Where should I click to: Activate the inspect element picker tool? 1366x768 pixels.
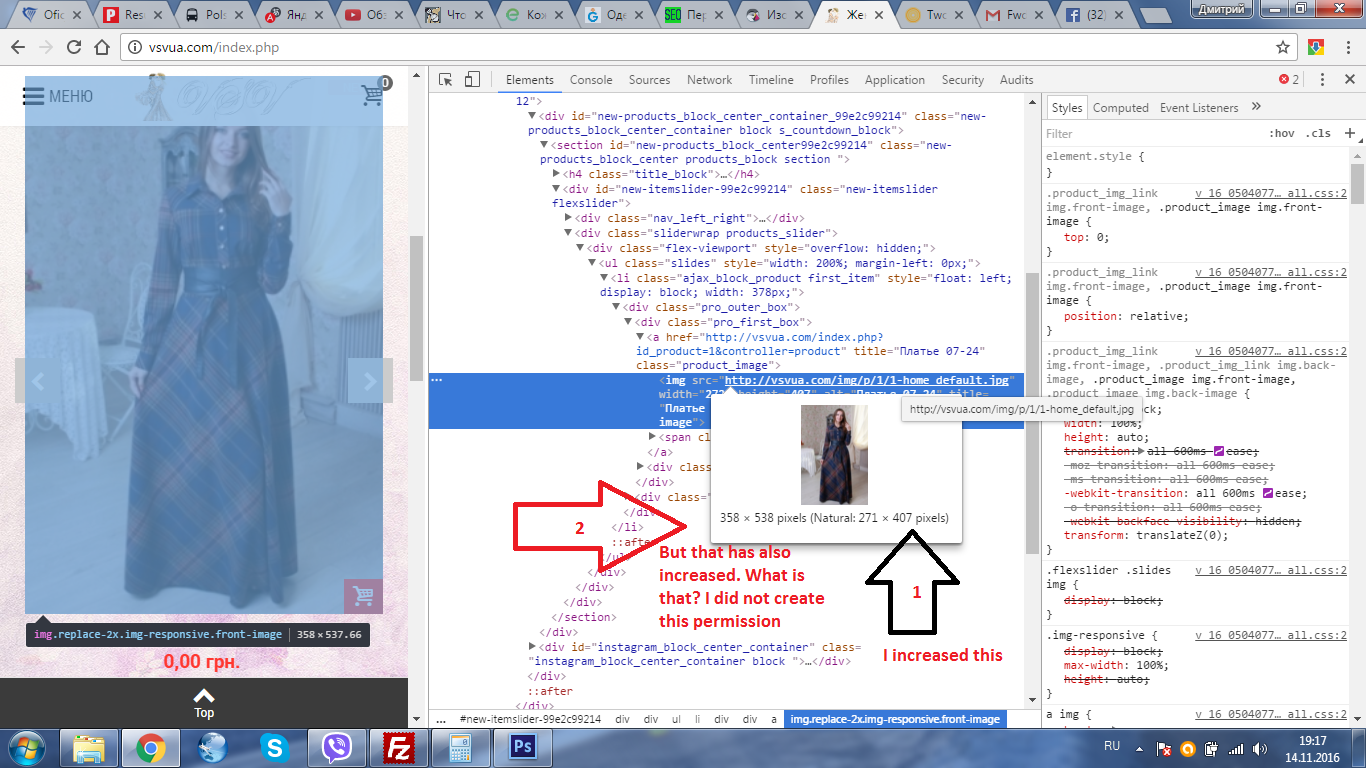click(x=446, y=80)
